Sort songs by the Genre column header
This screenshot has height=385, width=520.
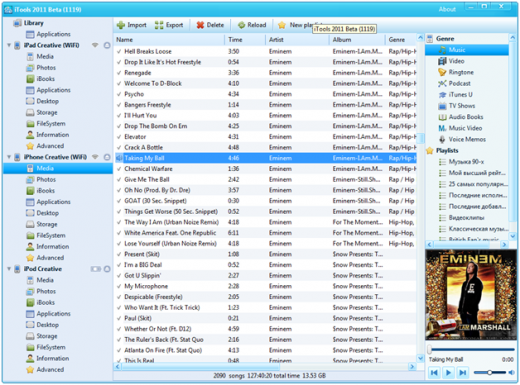[x=401, y=40]
